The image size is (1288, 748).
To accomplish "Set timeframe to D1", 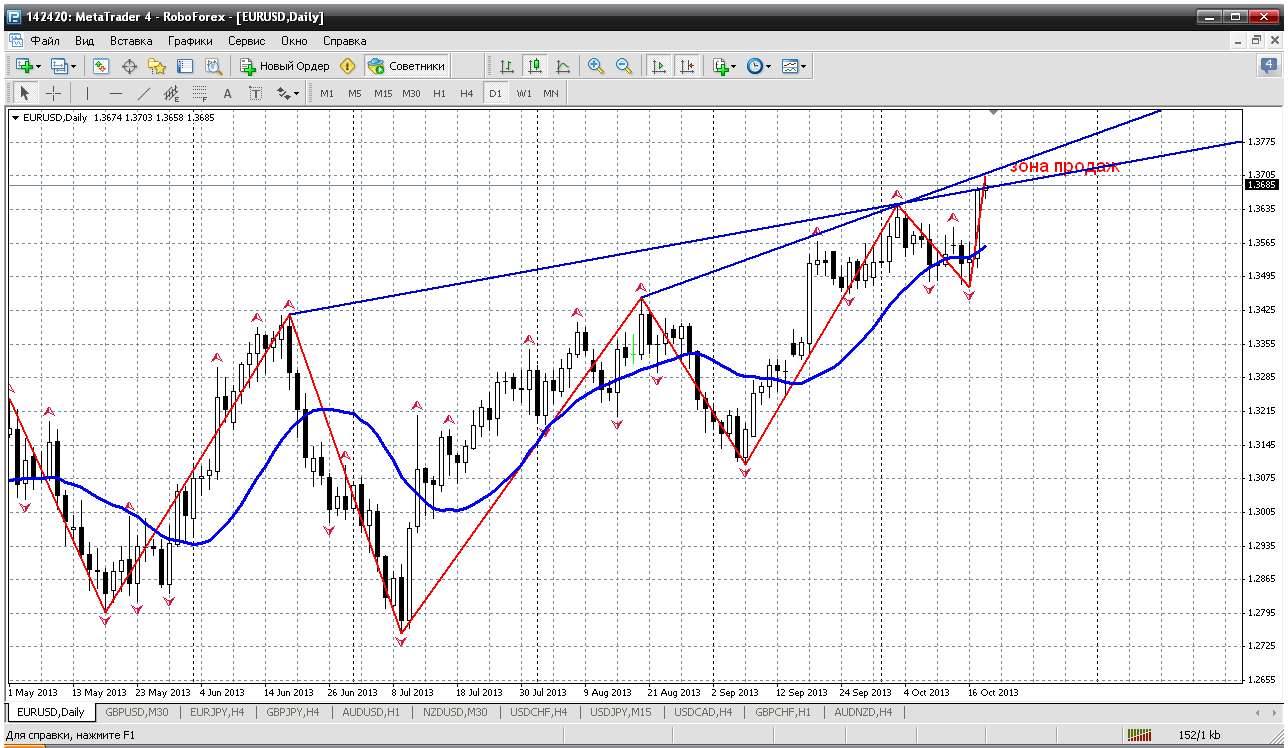I will [x=495, y=93].
